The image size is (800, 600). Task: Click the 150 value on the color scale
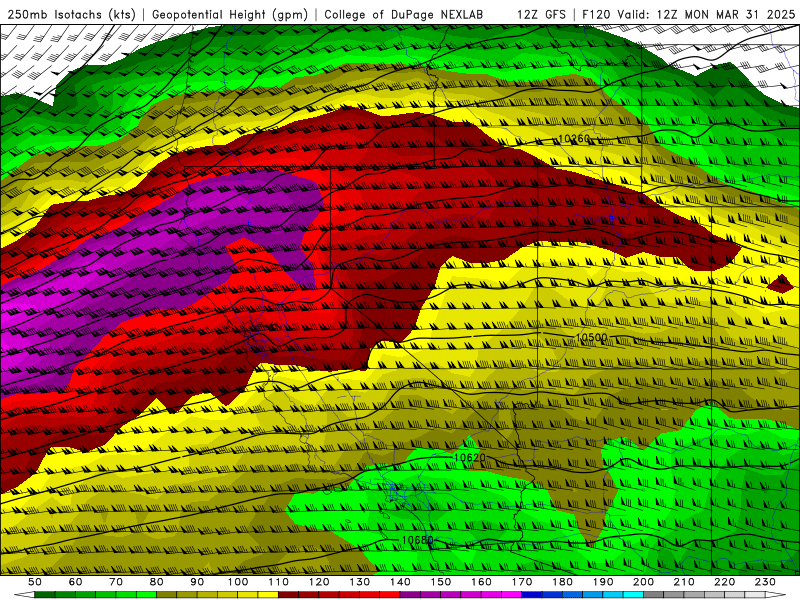[x=441, y=582]
